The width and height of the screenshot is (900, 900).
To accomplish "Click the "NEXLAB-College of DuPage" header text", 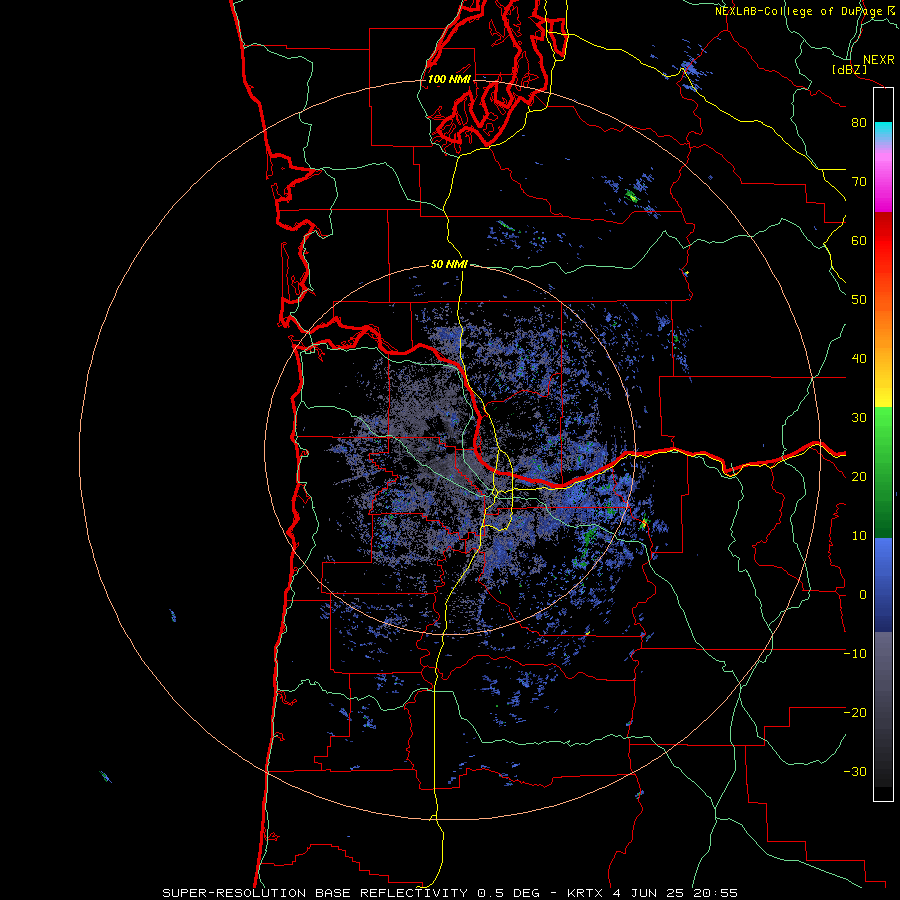I will click(x=799, y=11).
